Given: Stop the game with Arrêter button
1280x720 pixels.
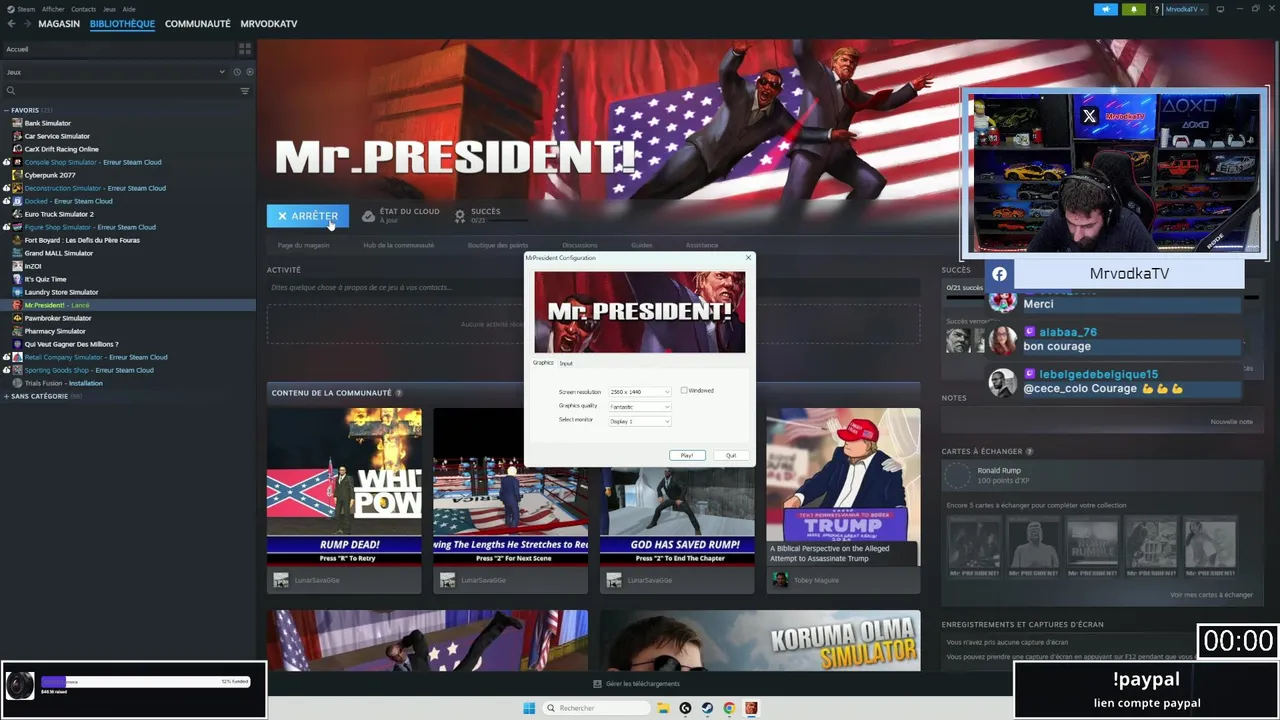Looking at the screenshot, I should (308, 216).
